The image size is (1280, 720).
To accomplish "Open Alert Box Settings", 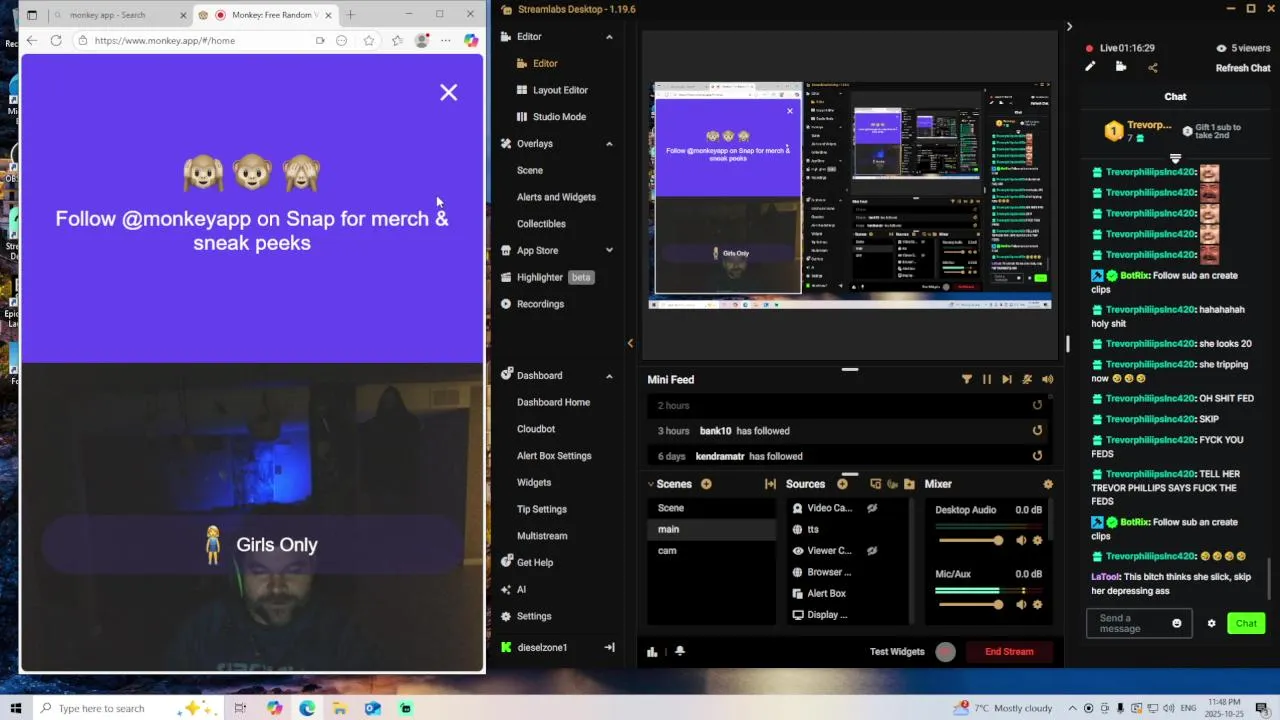I will (x=554, y=456).
